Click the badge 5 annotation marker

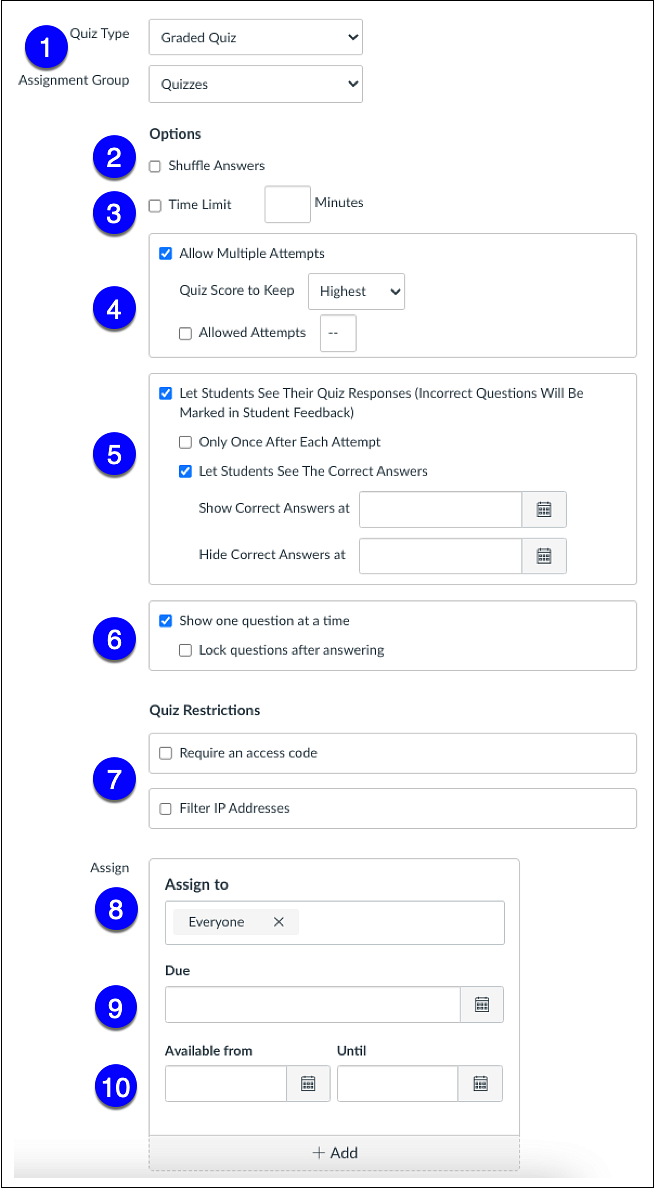(114, 455)
